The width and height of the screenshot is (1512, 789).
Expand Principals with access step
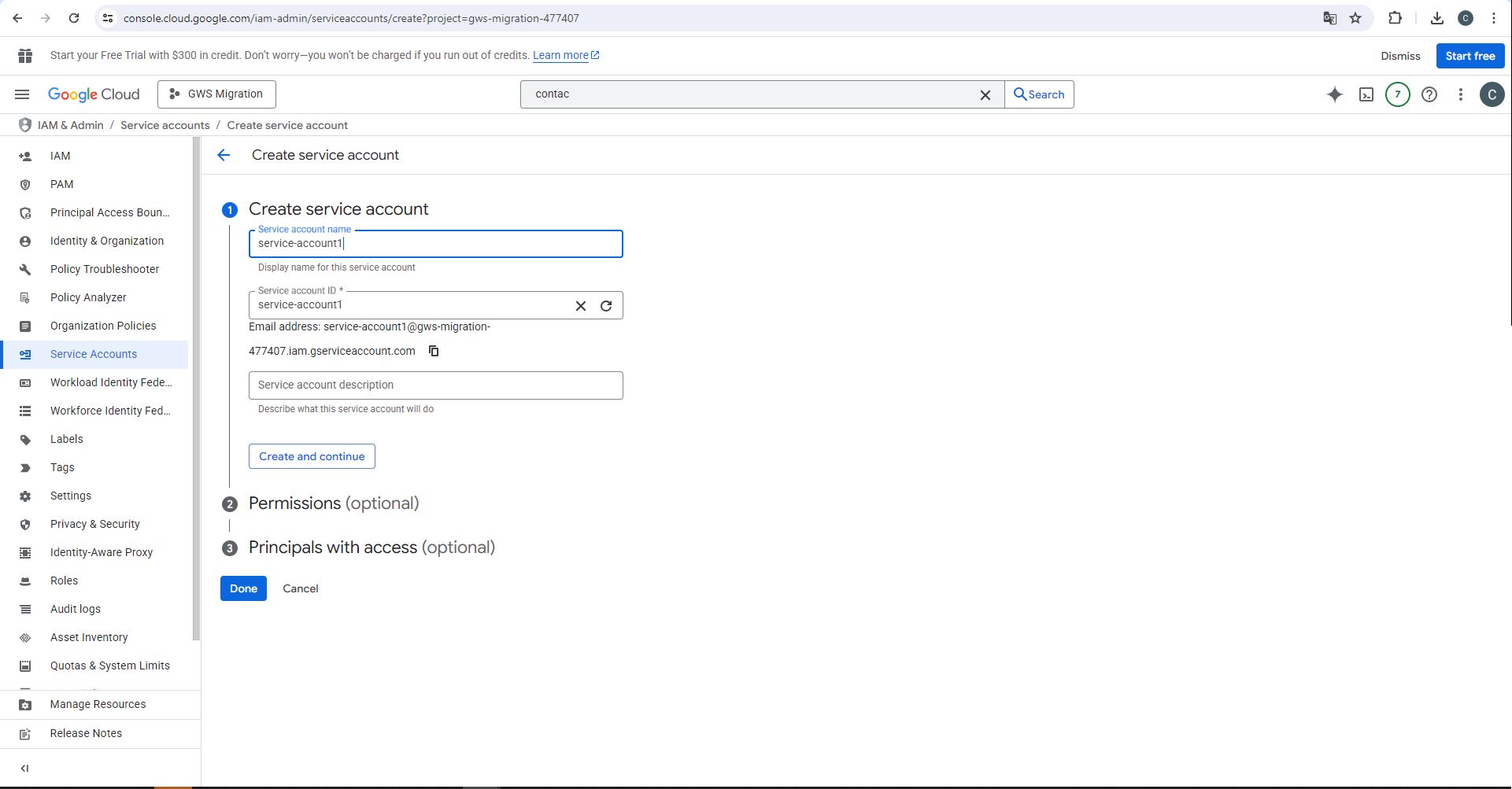[371, 548]
